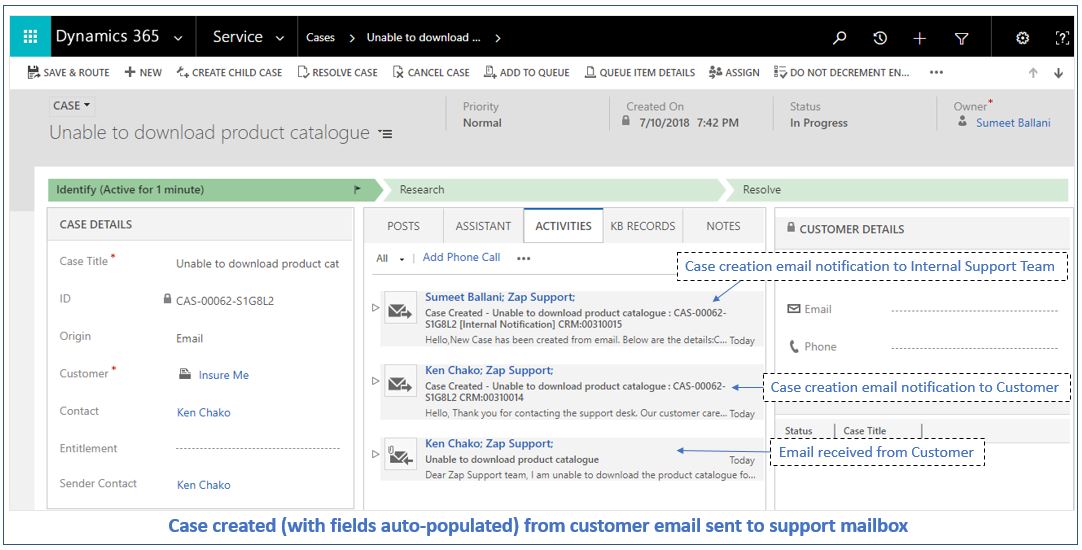Open the received 'Unable to download product catalogue' email
This screenshot has width=1082, height=550.
tap(512, 460)
